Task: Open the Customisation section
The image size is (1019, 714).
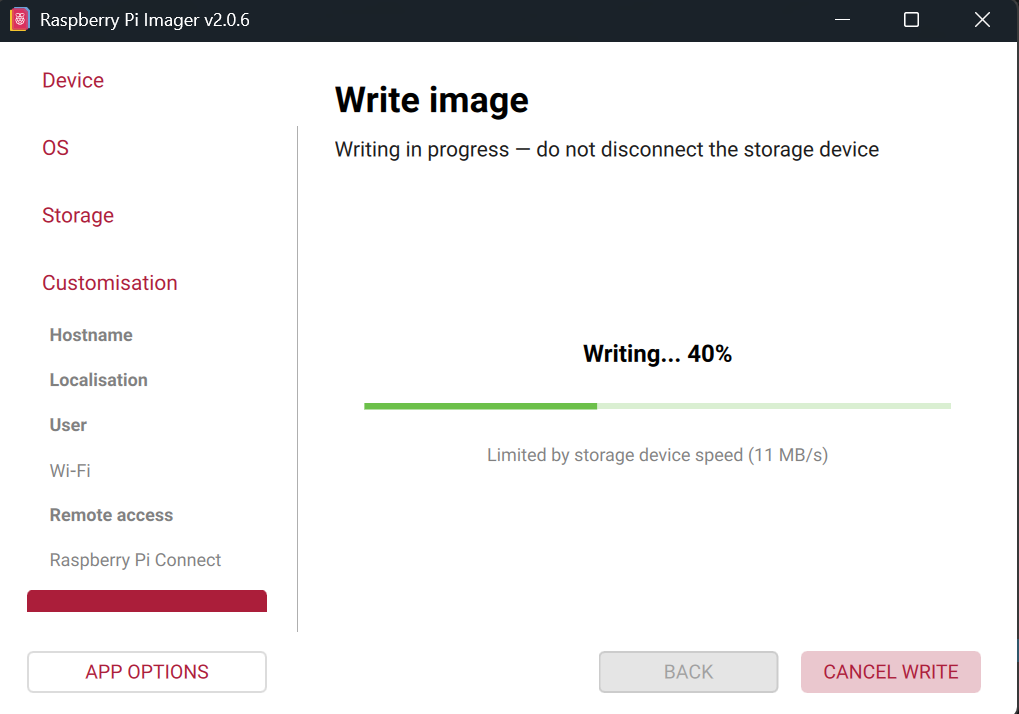Action: point(110,283)
